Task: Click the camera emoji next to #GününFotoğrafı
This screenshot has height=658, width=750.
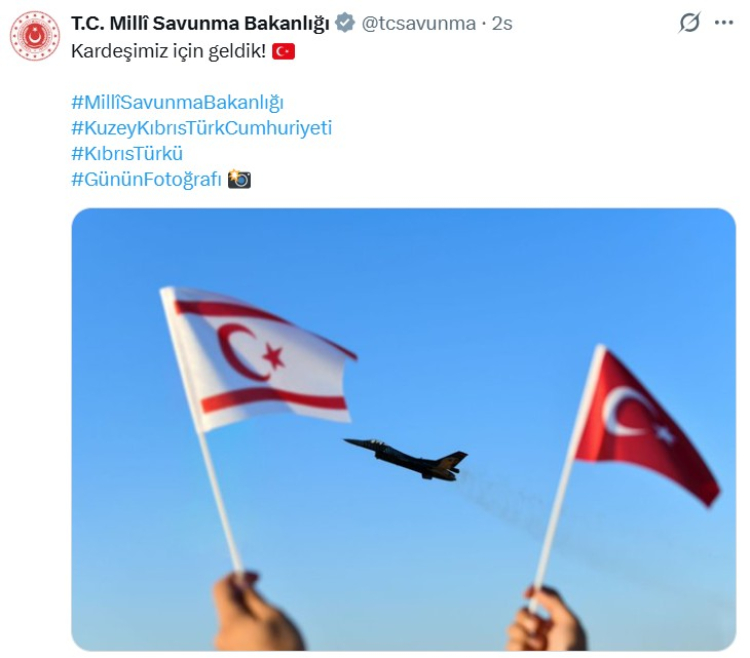Action: [x=239, y=179]
